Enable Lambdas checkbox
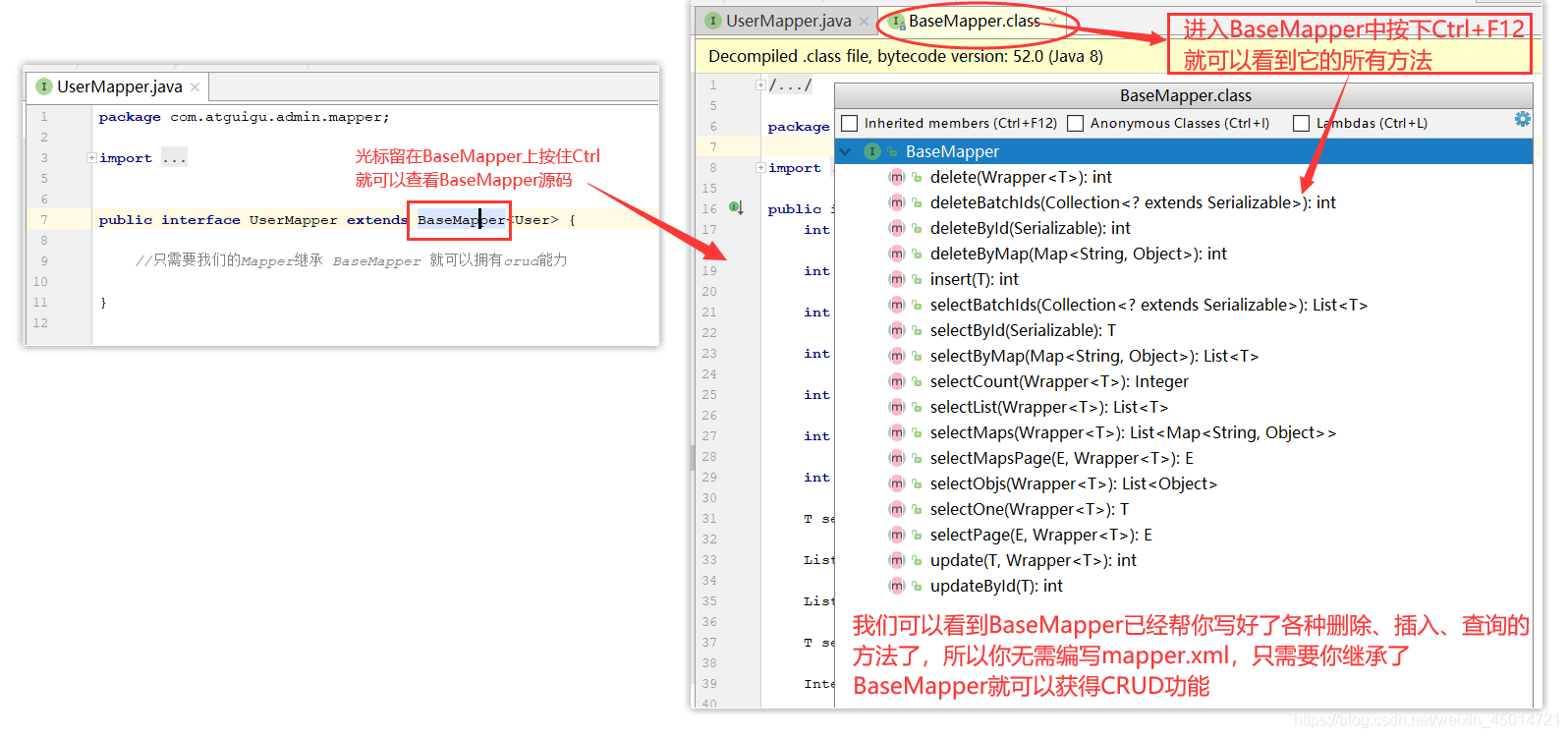 1301,123
